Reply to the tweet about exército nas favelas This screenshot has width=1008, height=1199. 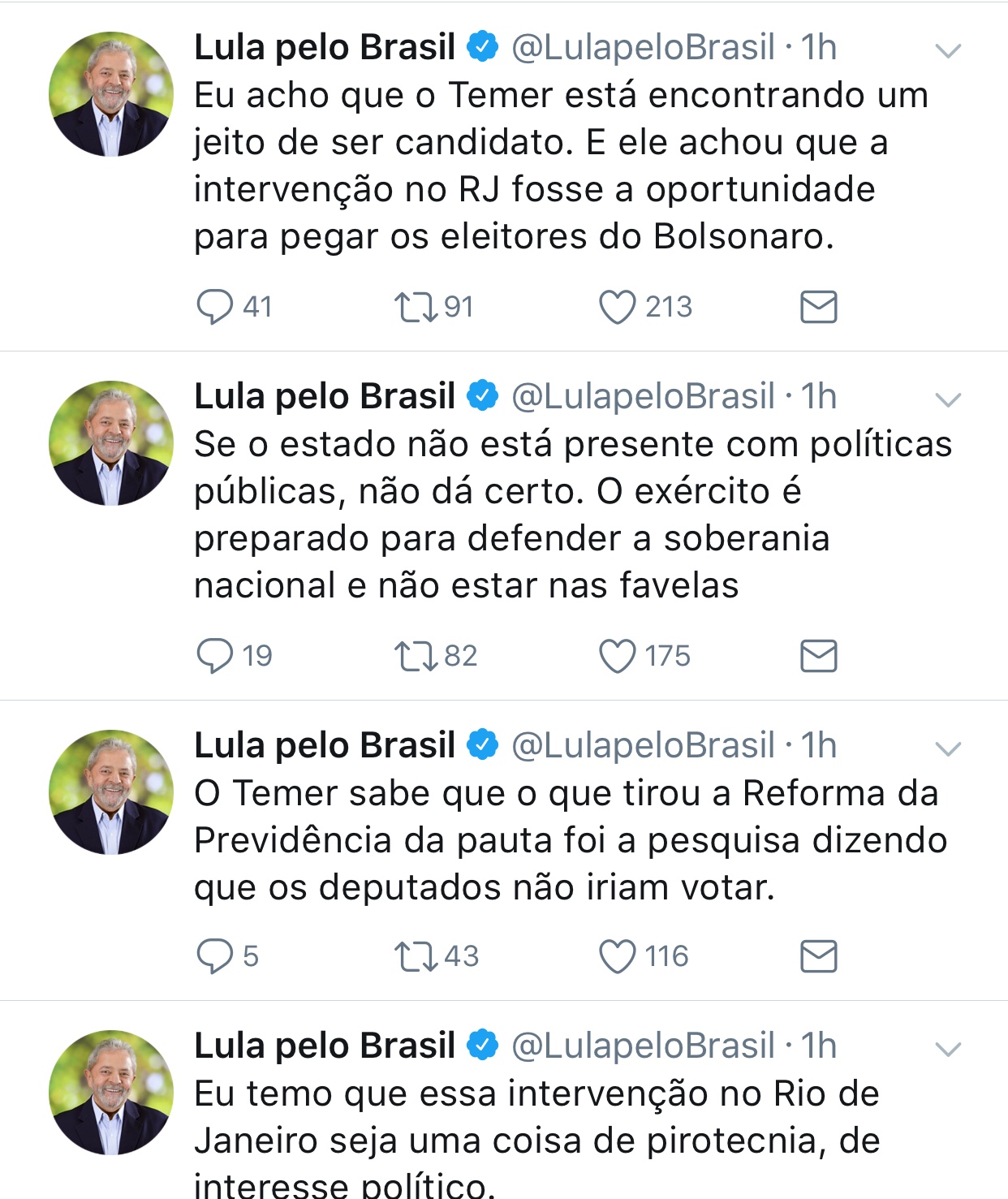(x=215, y=656)
